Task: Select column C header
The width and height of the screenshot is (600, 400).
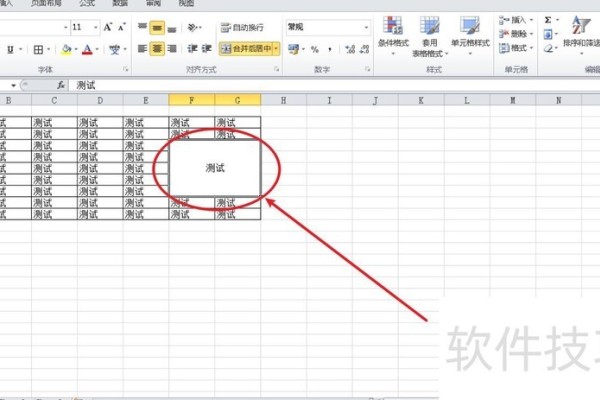Action: (54, 100)
